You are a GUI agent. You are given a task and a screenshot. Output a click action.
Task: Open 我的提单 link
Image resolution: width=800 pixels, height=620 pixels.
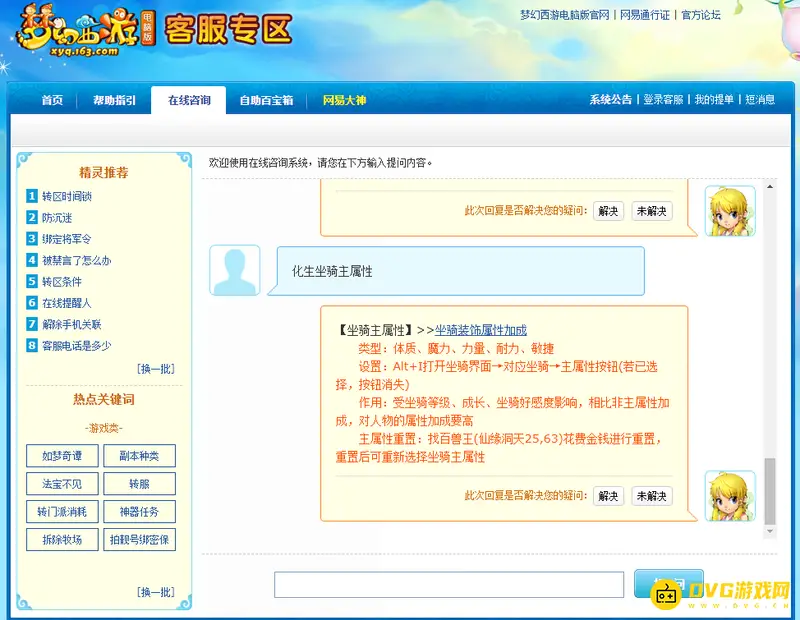[x=714, y=100]
